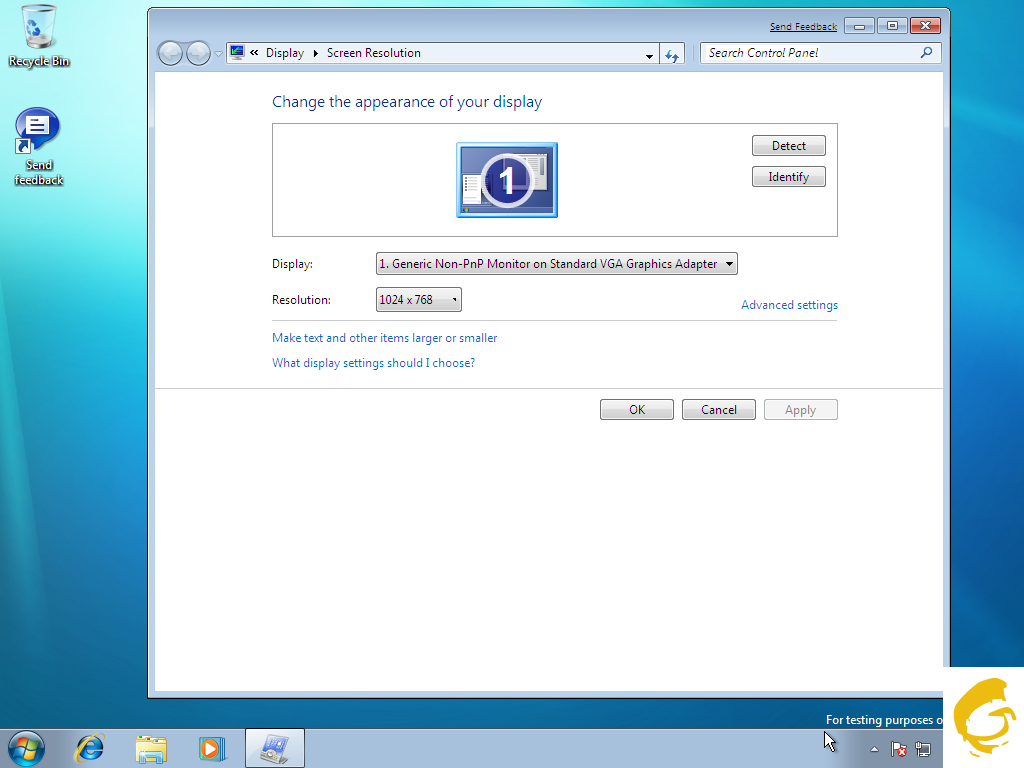Screen dimensions: 1024x768
Task: Click the back navigation arrow
Action: pyautogui.click(x=170, y=54)
